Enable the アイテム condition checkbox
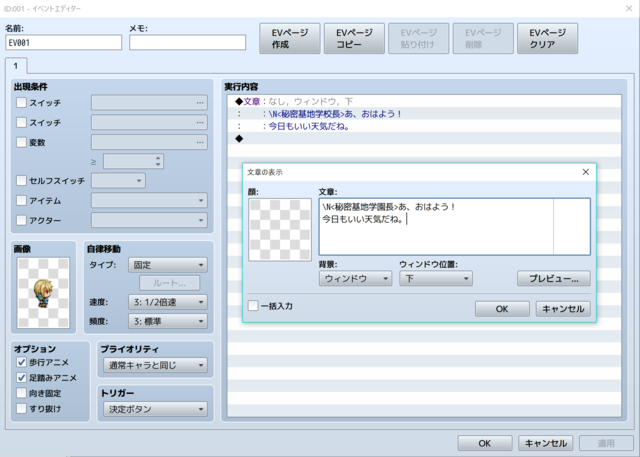640x457 pixels. point(21,200)
